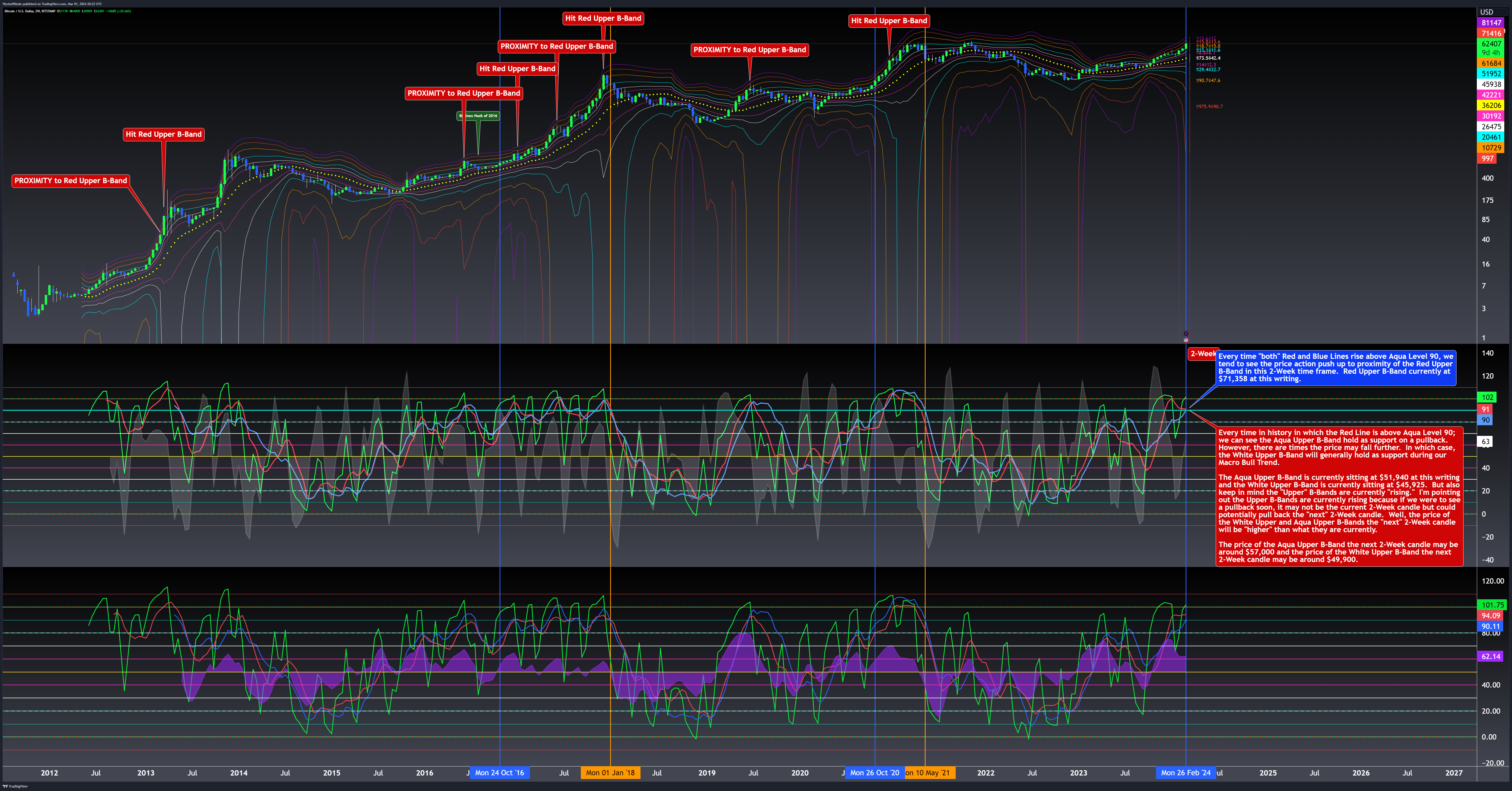Click the green 102 oscillator value label
1512x791 pixels.
1487,397
